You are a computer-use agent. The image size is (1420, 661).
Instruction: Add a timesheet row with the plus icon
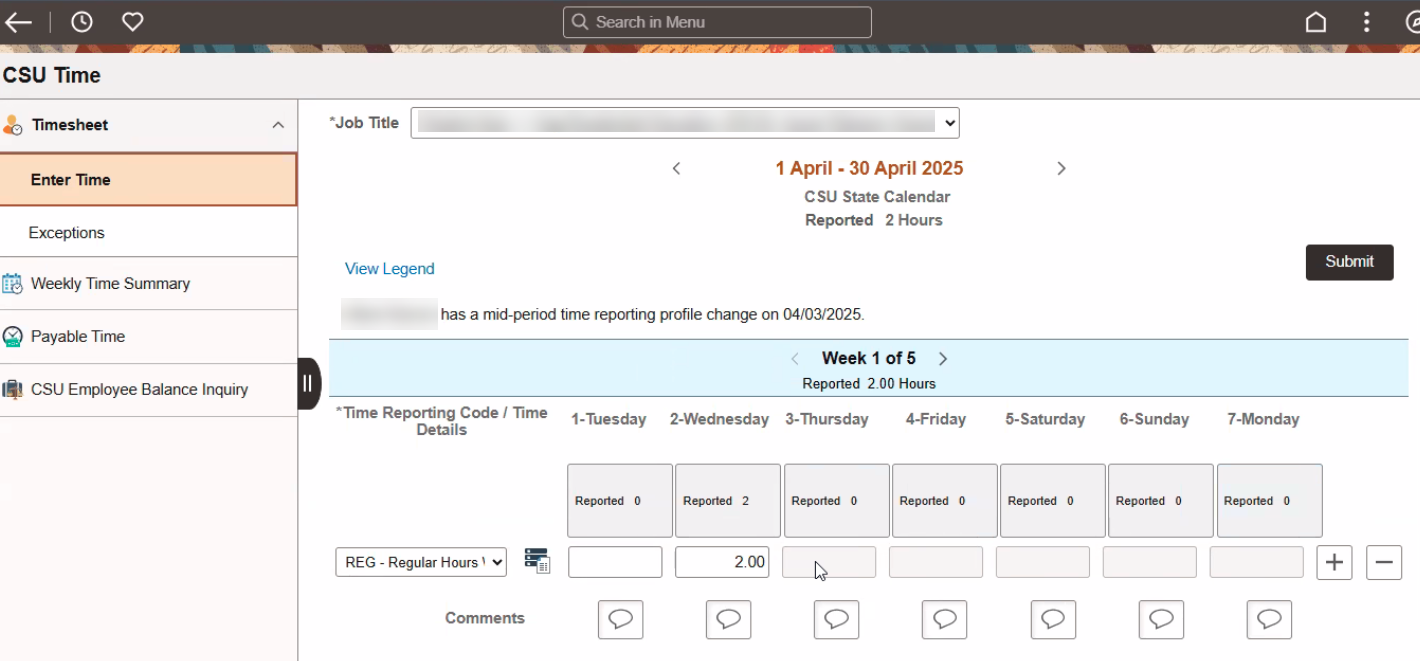click(x=1334, y=562)
